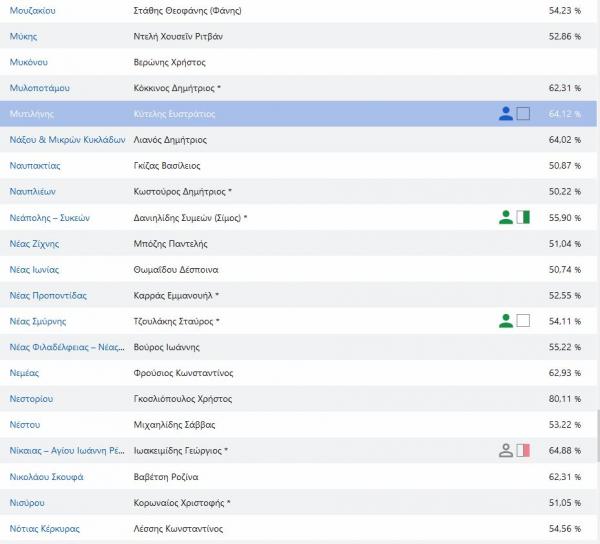
Task: Click the green person icon for Νεάπολης – Συκεών
Action: pyautogui.click(x=506, y=217)
